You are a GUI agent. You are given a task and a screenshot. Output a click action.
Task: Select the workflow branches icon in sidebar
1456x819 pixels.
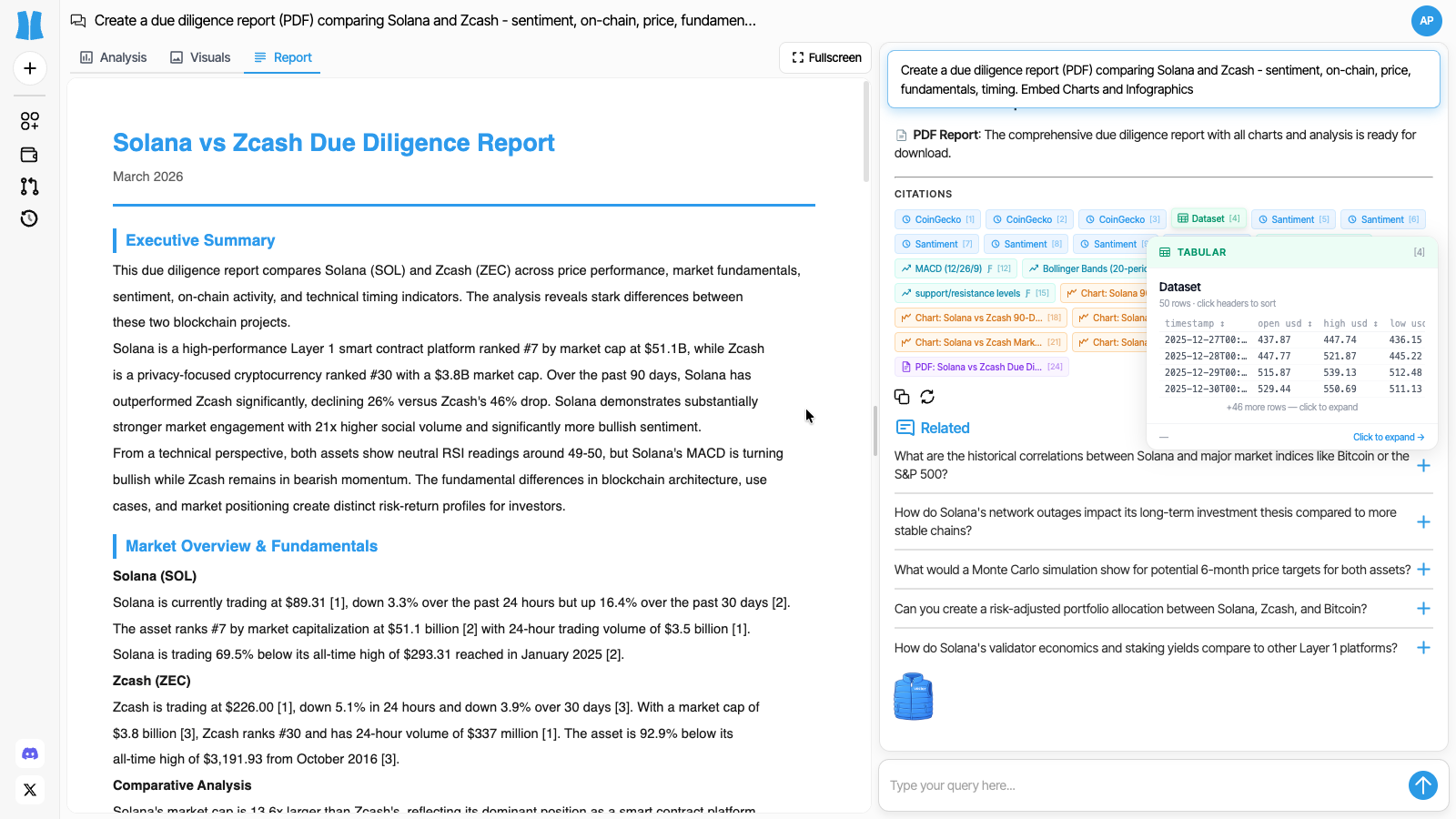(x=28, y=186)
